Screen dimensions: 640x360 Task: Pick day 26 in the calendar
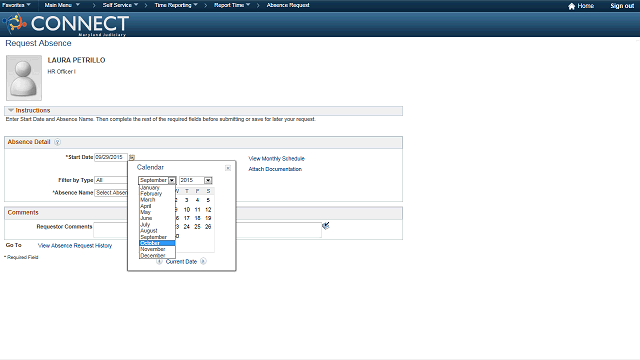coord(208,227)
